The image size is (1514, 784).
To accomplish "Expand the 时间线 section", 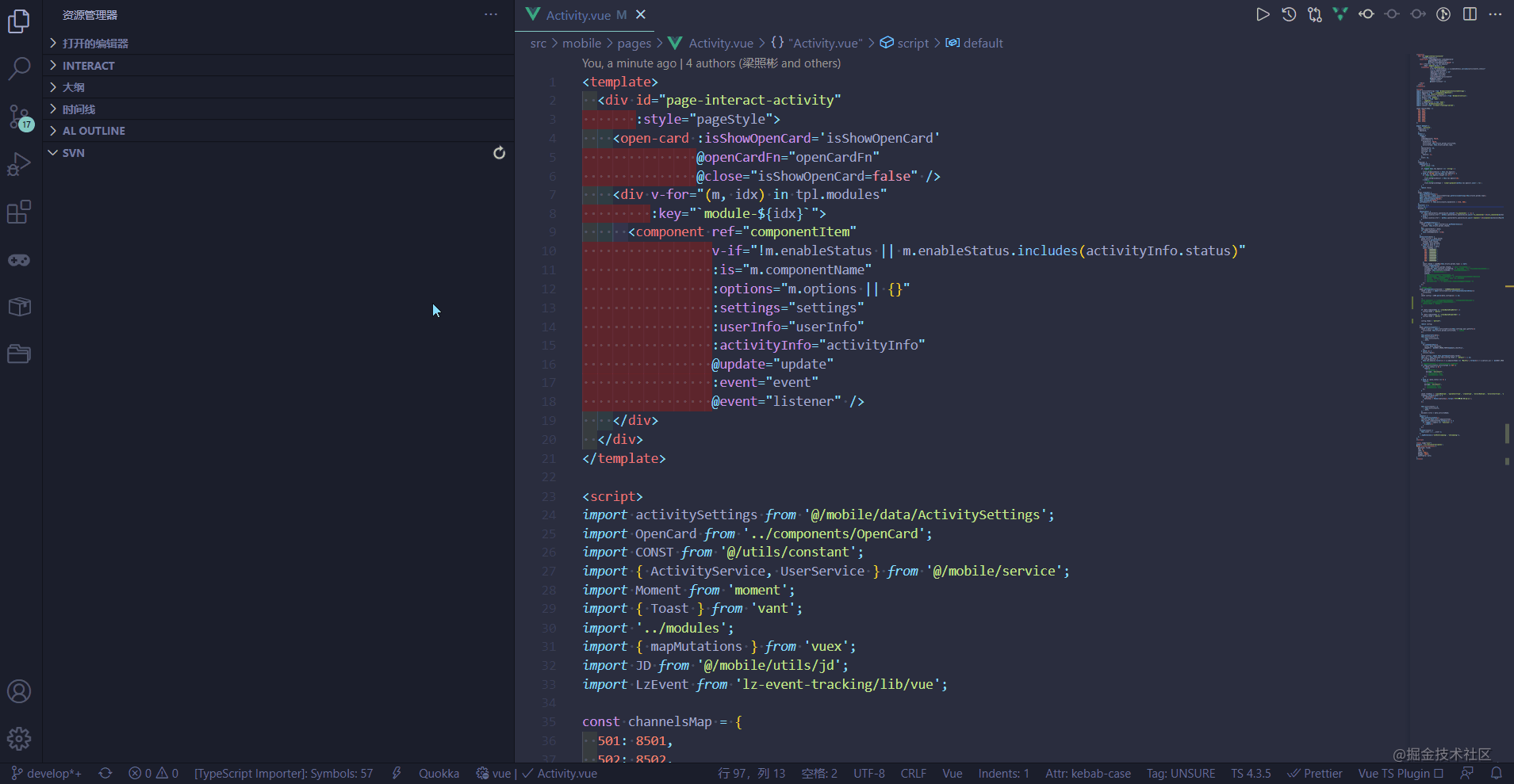I will pyautogui.click(x=278, y=109).
